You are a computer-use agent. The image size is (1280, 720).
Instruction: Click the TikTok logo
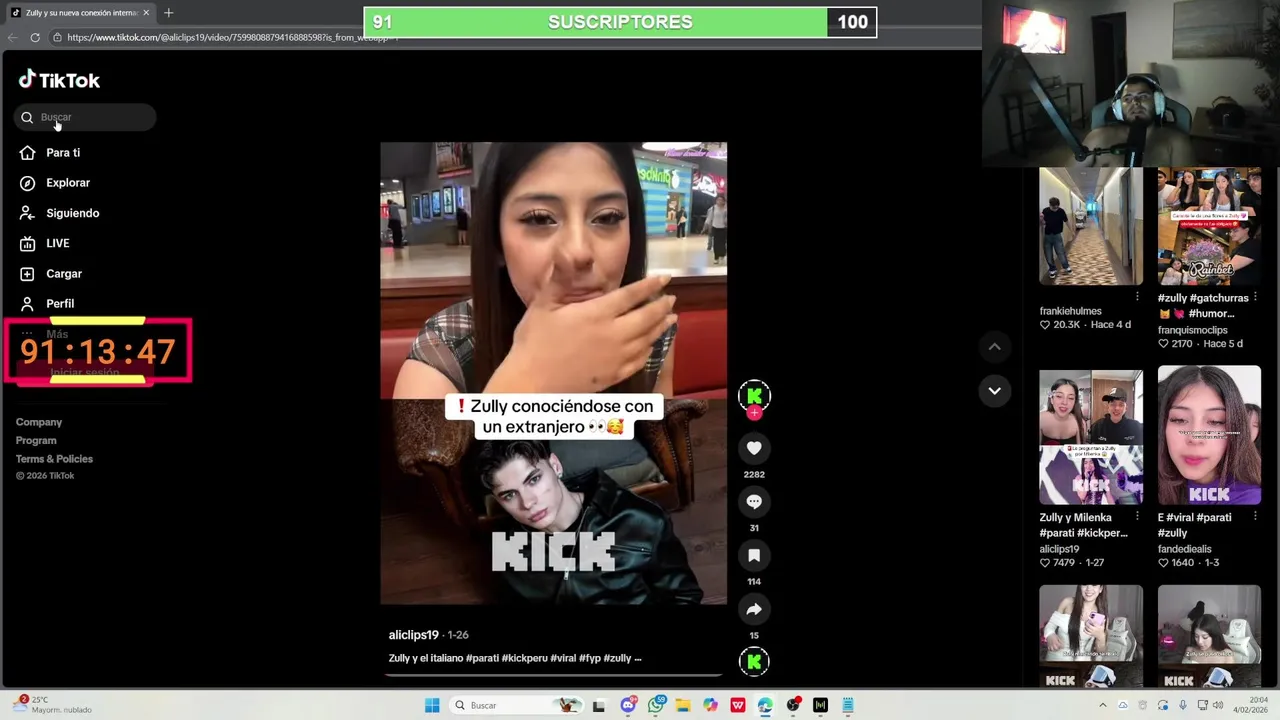pos(59,80)
